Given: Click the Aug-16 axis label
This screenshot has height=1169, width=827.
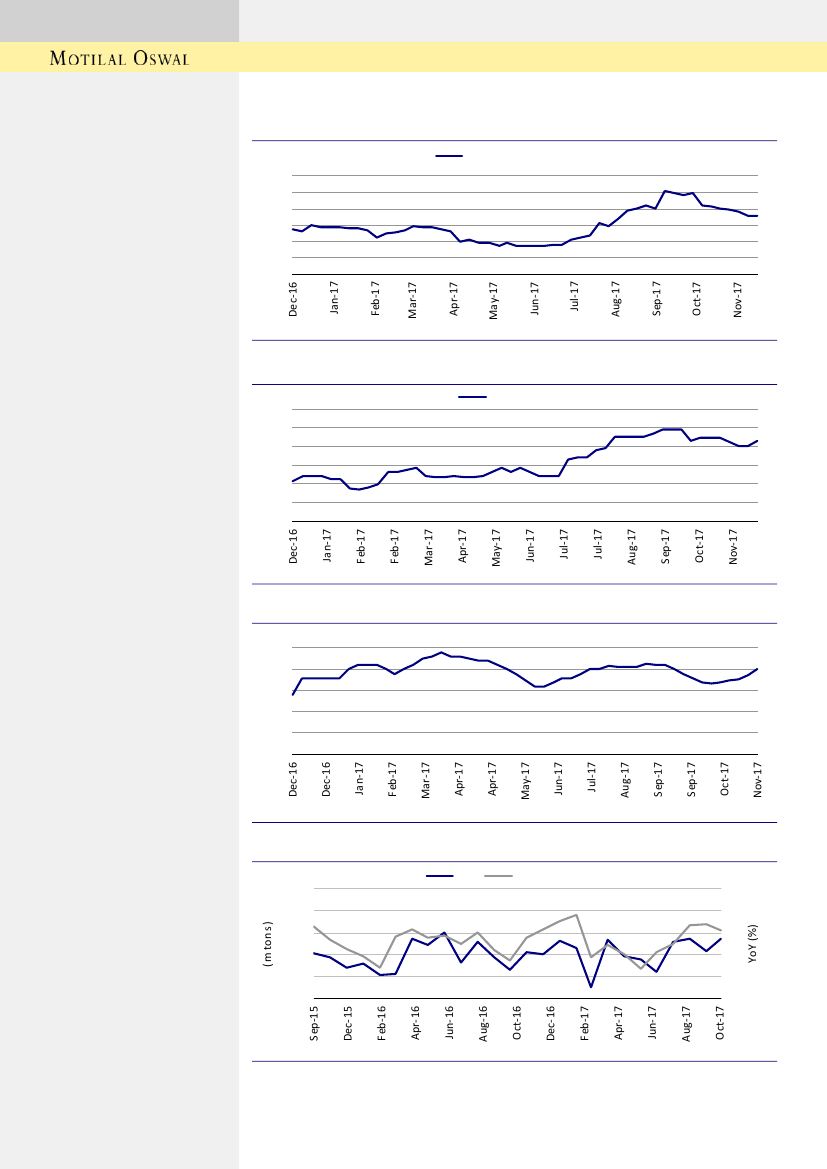Looking at the screenshot, I should [x=484, y=1022].
